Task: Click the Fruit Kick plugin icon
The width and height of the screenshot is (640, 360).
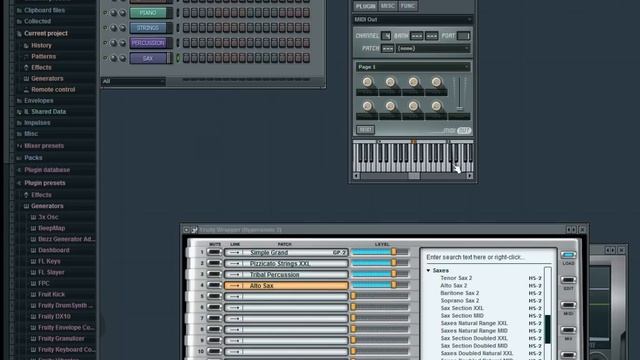Action: 33,294
